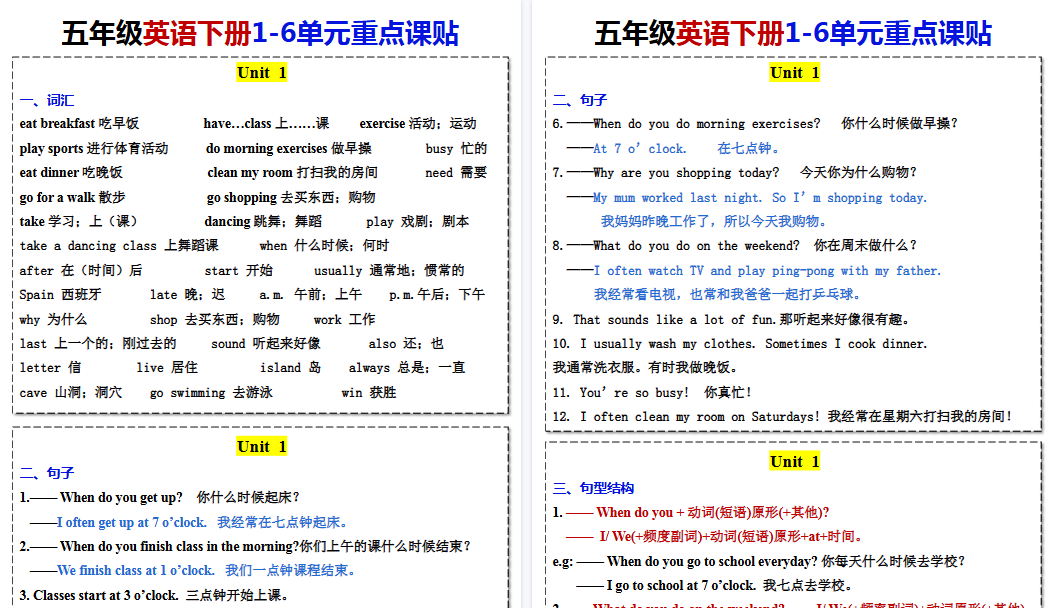Click the entry 'go swimming 去游泳'
This screenshot has width=1053, height=608.
(211, 393)
